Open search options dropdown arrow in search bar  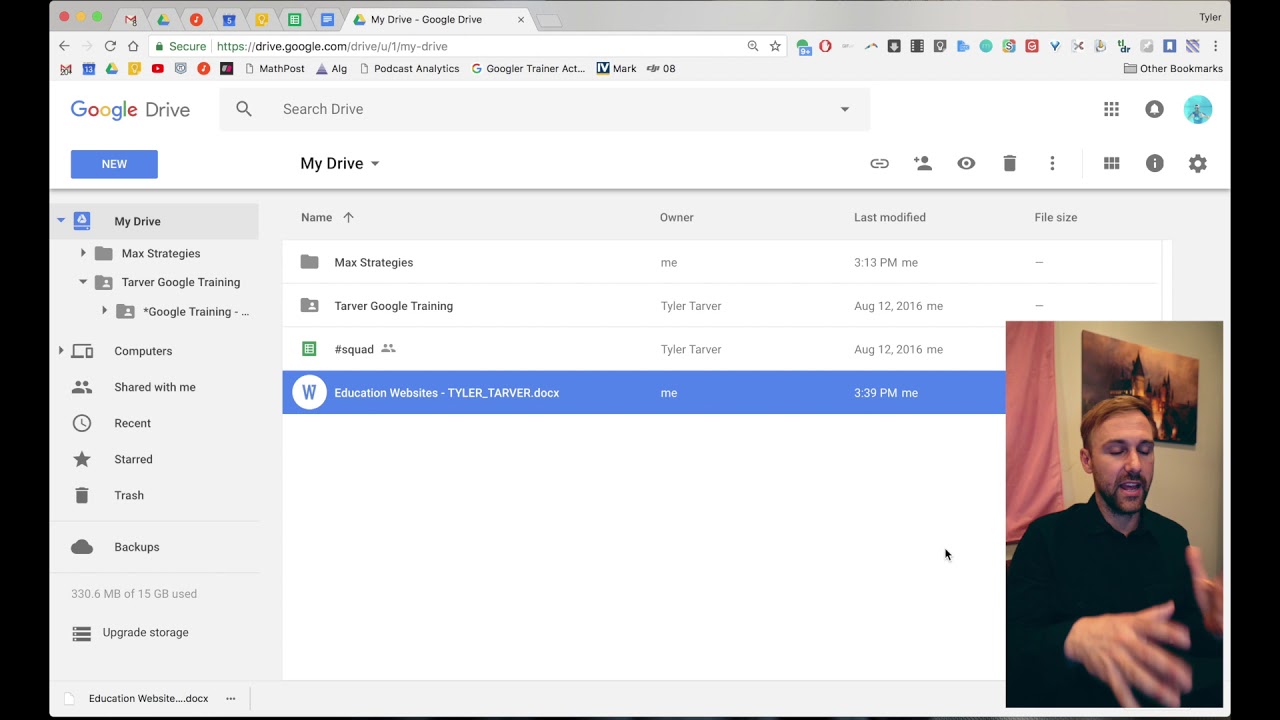845,109
